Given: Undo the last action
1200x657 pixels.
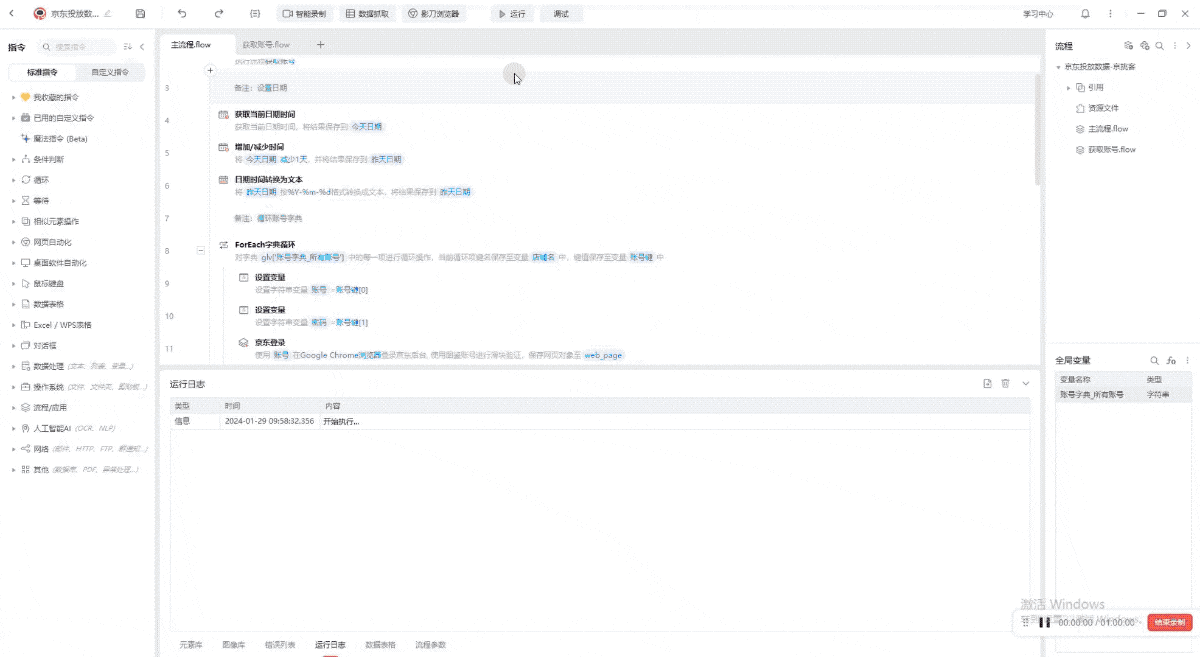Looking at the screenshot, I should click(x=181, y=14).
